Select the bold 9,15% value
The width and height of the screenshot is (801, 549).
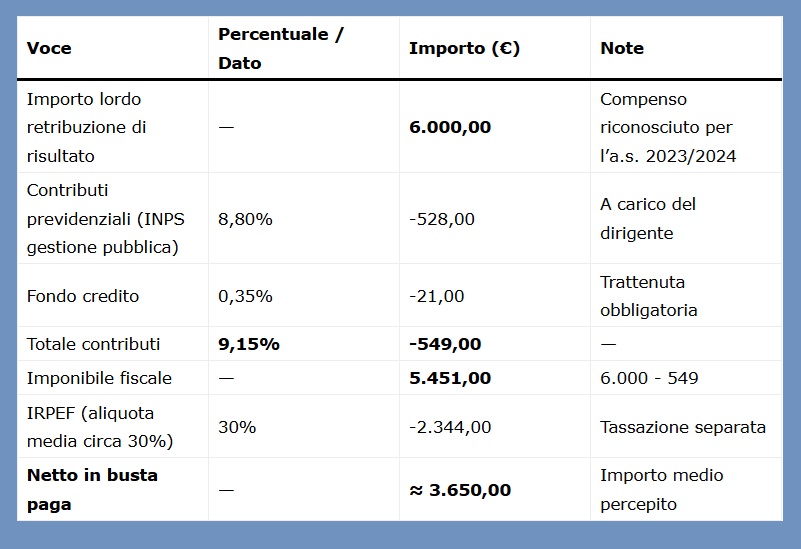248,344
